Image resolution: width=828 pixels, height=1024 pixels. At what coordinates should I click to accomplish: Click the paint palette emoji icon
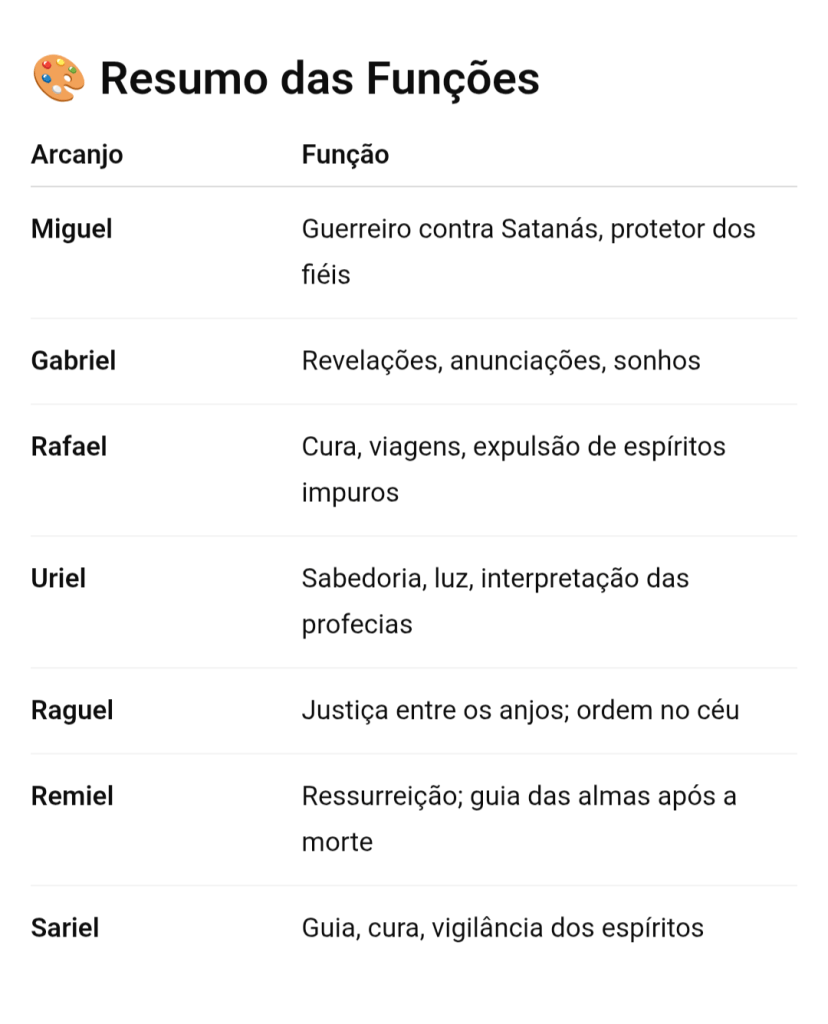click(58, 79)
